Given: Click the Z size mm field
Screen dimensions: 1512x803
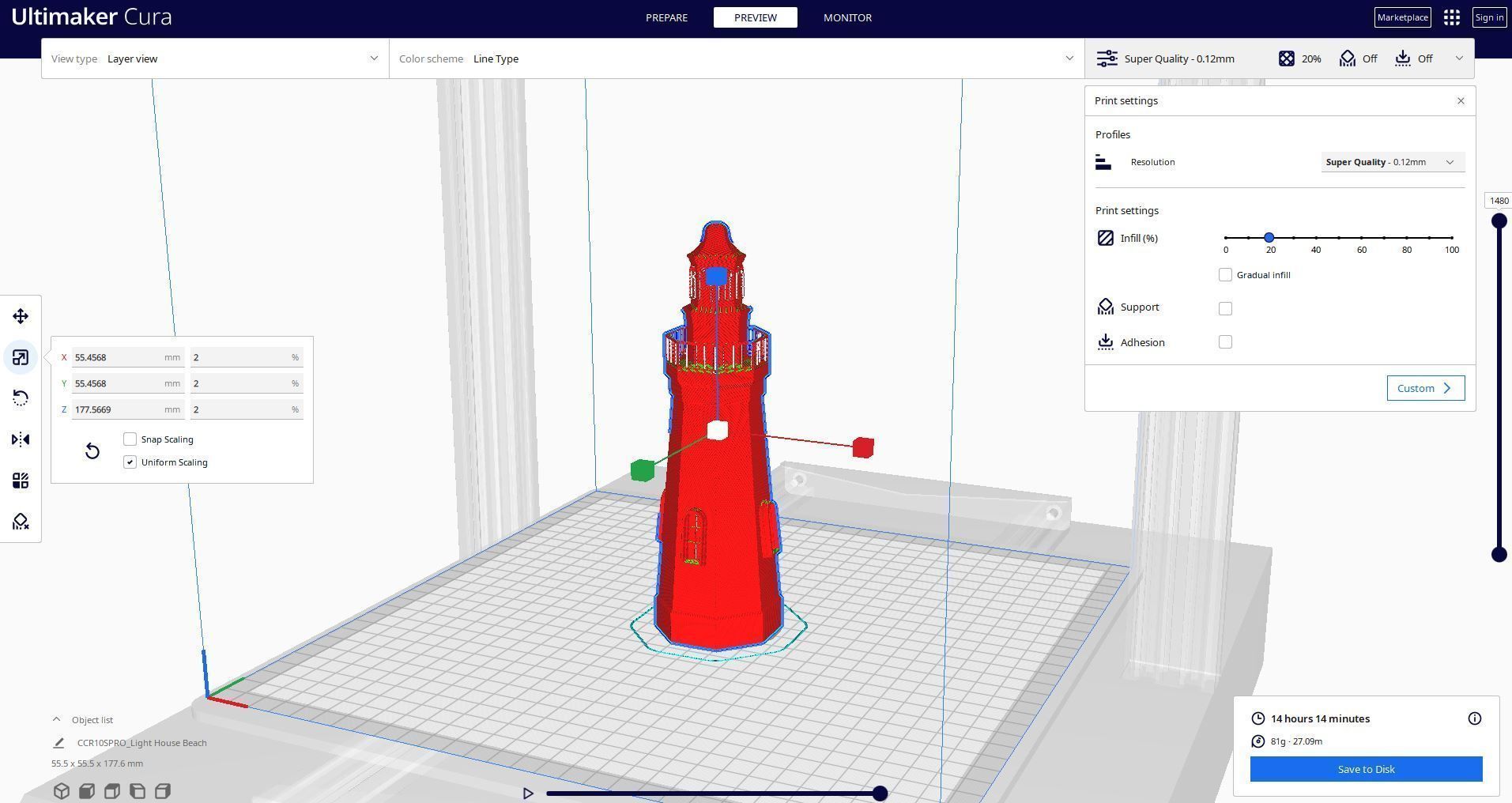Looking at the screenshot, I should [x=128, y=409].
